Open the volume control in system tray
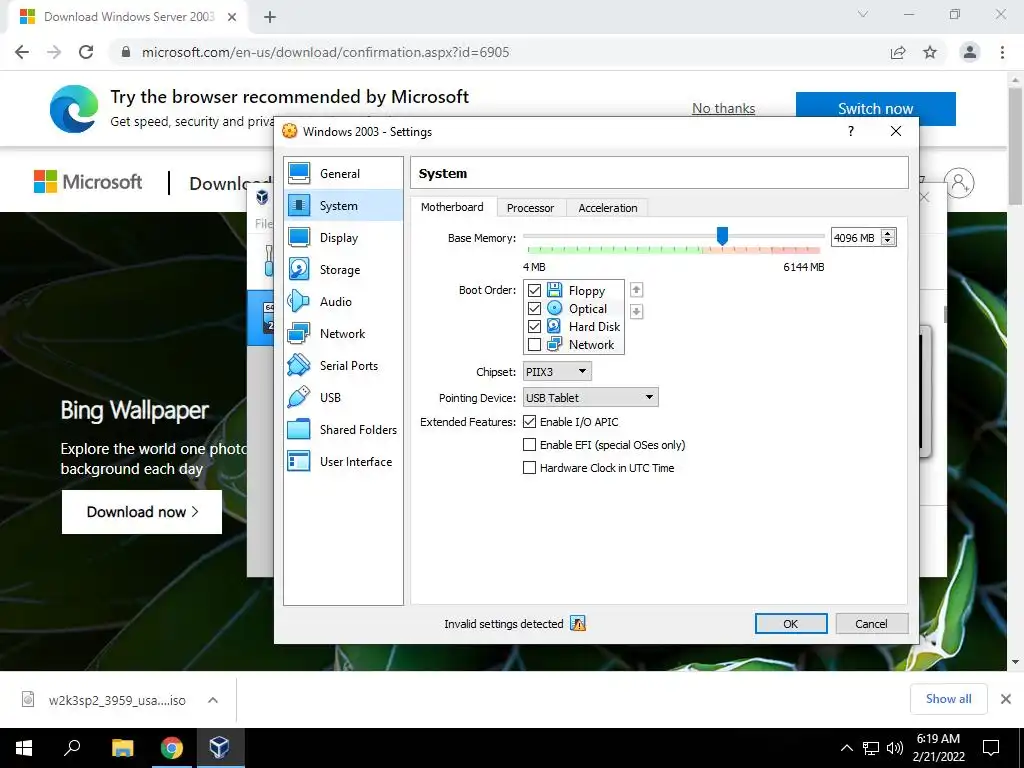Viewport: 1024px width, 768px height. tap(895, 748)
